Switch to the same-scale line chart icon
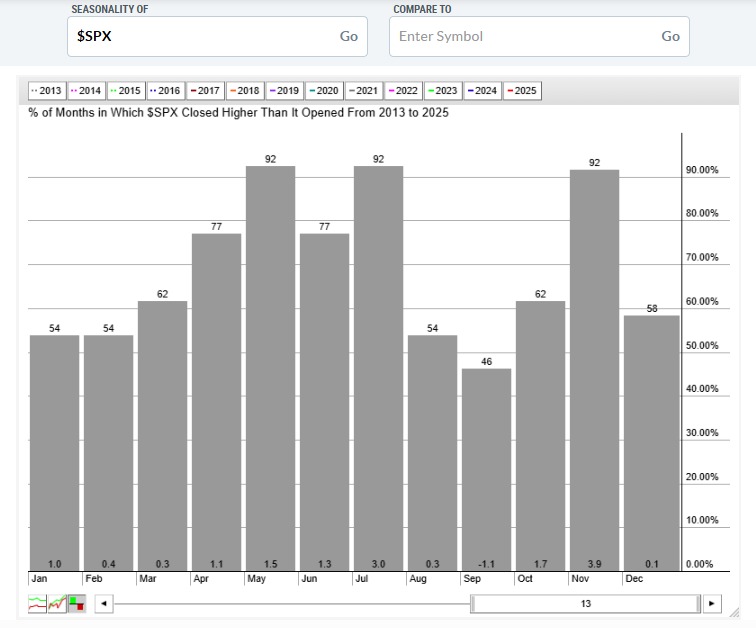The width and height of the screenshot is (756, 628). pyautogui.click(x=57, y=604)
